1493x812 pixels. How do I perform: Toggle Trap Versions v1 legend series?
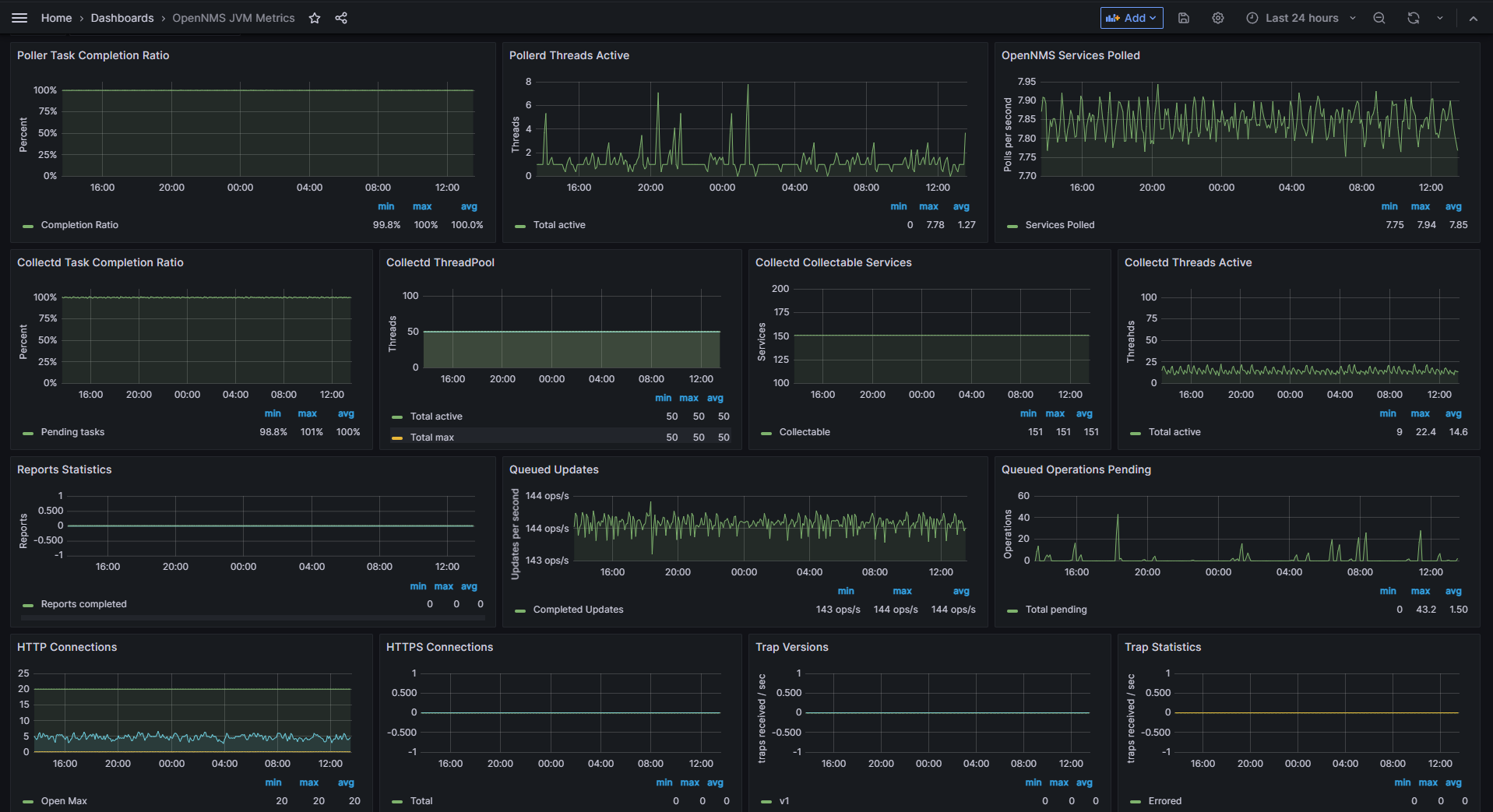click(x=784, y=801)
